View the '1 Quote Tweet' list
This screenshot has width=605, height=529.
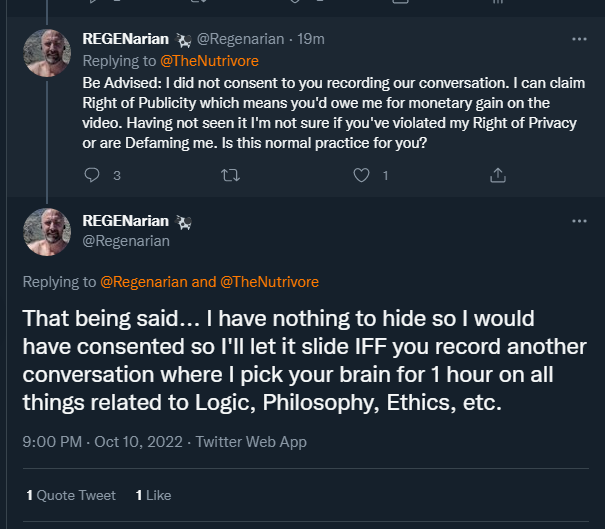tap(71, 495)
